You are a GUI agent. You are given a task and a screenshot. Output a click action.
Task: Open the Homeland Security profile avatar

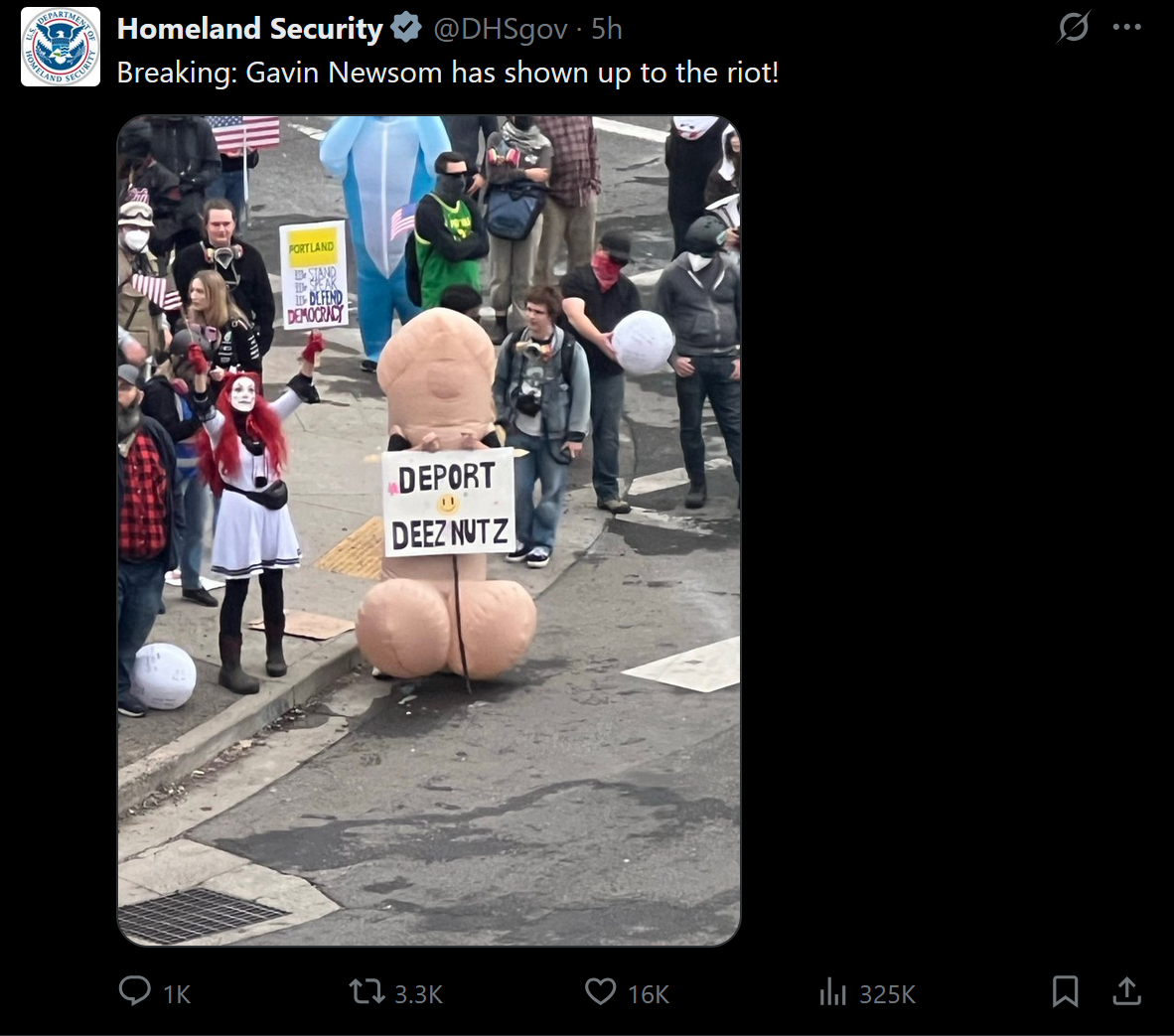60,47
